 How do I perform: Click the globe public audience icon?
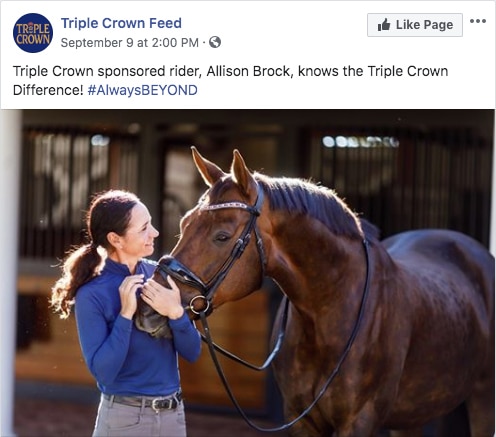click(x=215, y=42)
